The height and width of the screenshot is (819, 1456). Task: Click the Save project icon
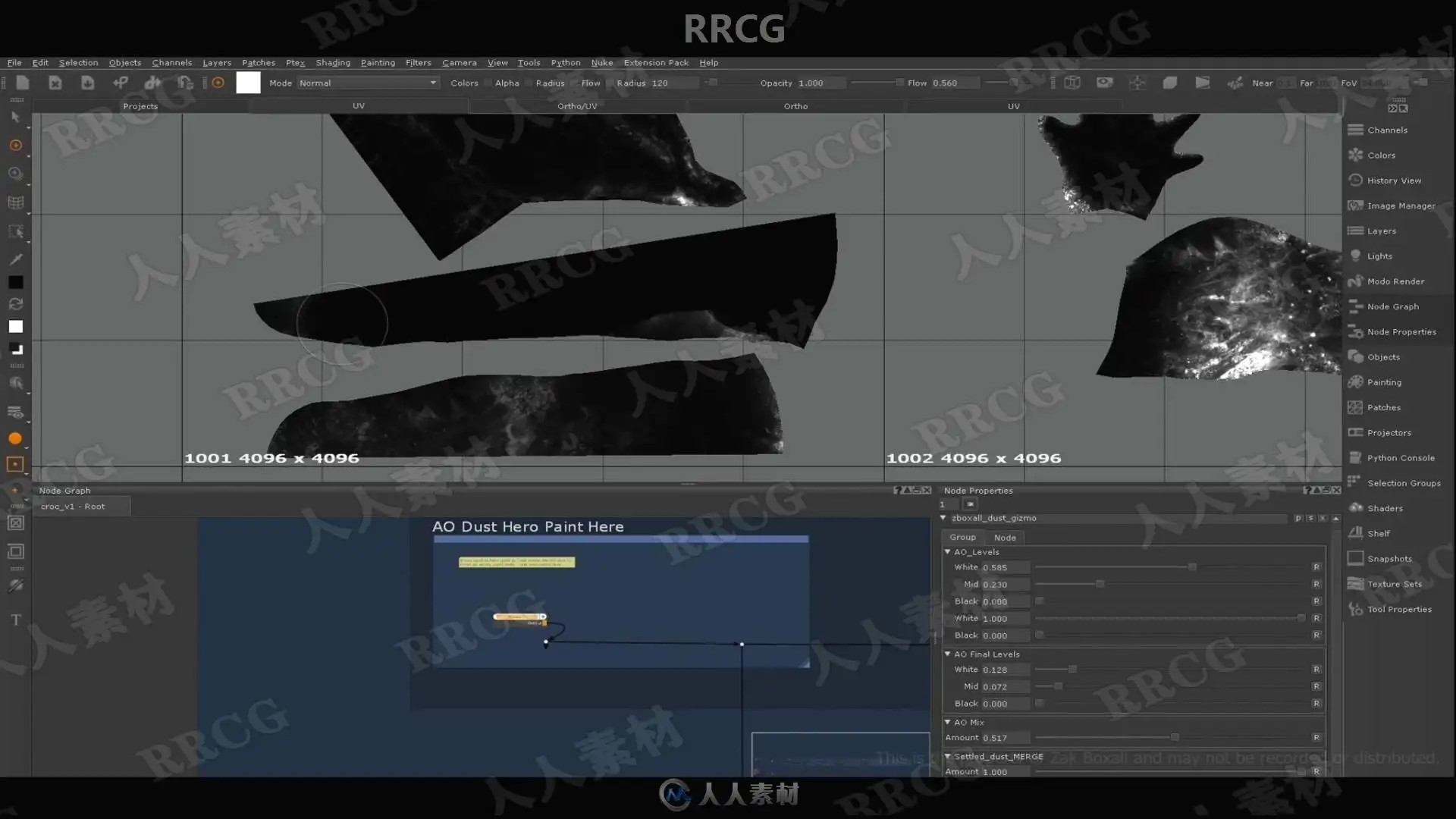click(x=87, y=83)
